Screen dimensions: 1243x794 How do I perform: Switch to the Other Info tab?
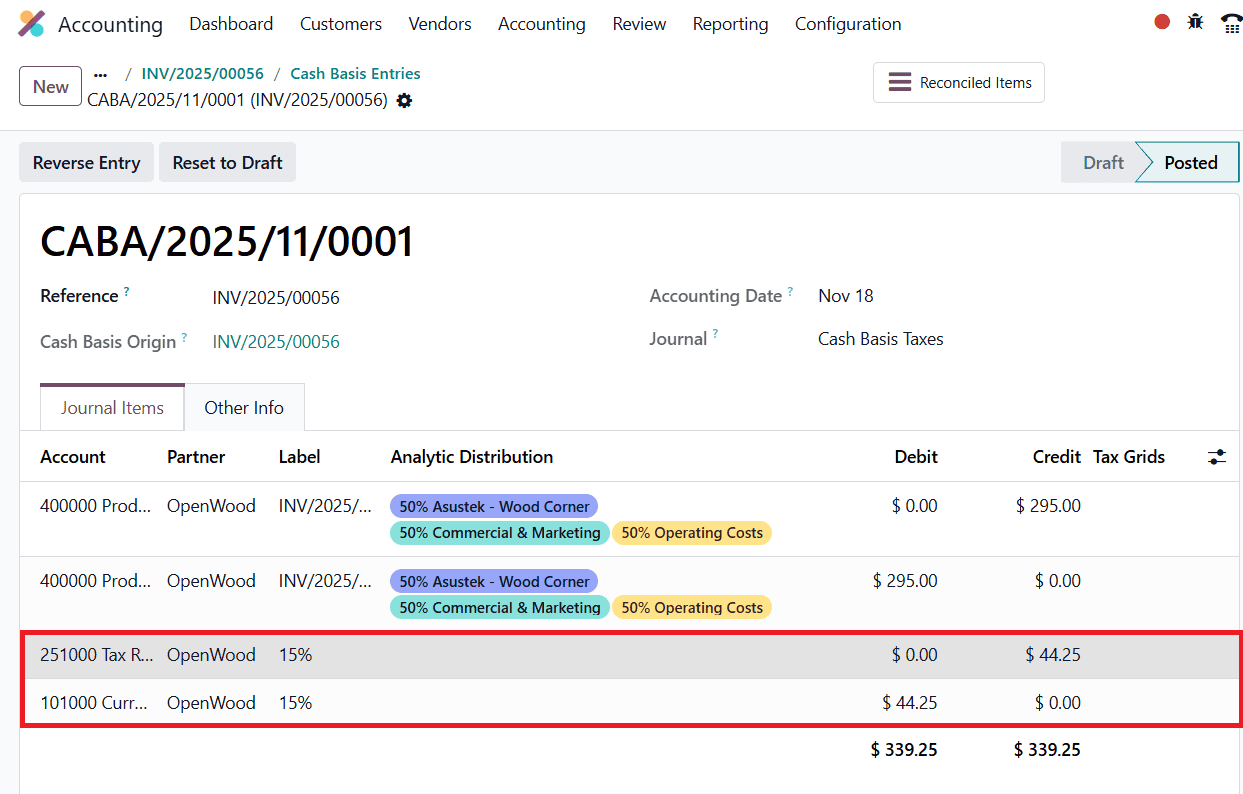(244, 407)
